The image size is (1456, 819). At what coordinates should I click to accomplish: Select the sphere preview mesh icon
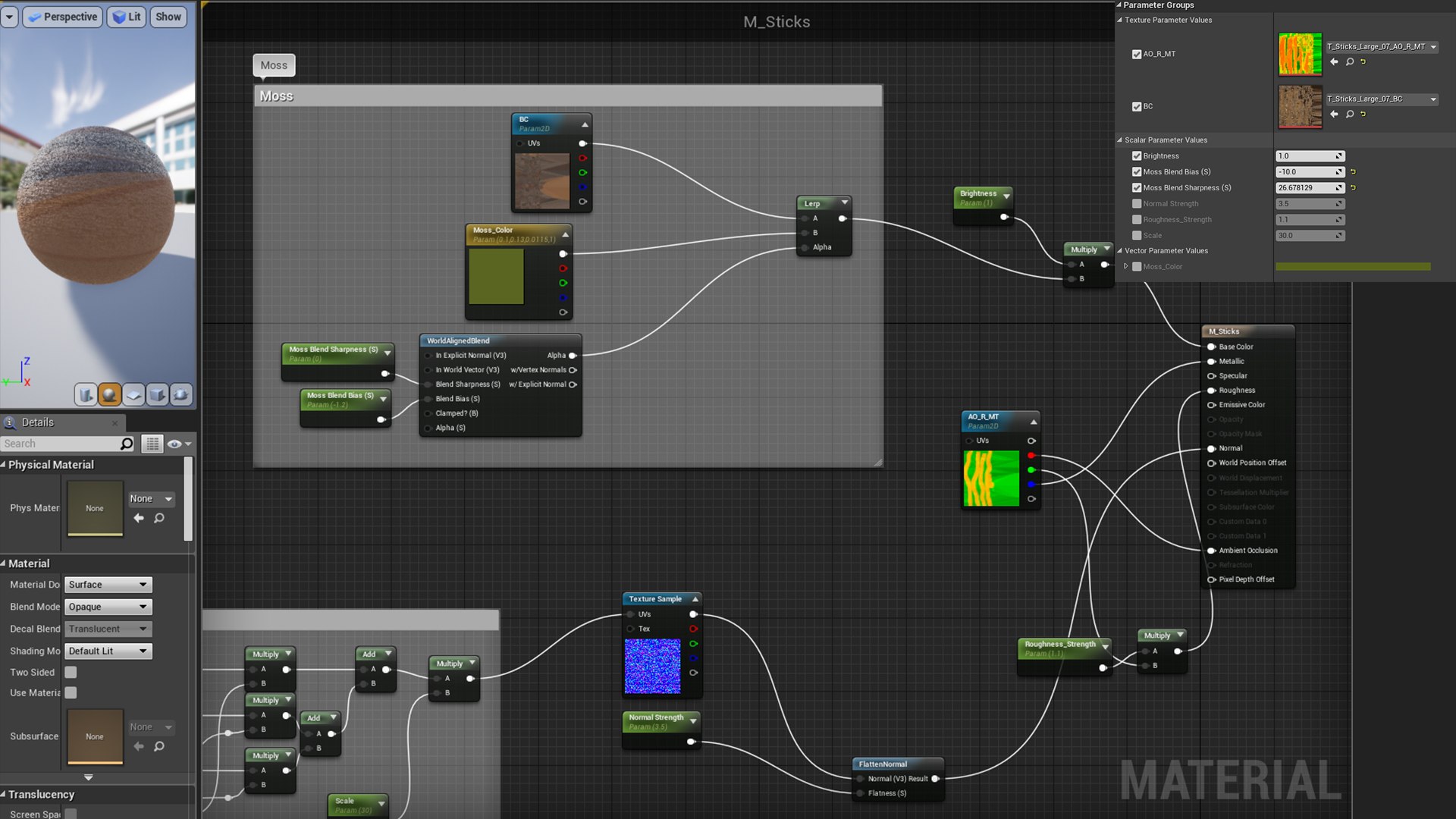(109, 394)
